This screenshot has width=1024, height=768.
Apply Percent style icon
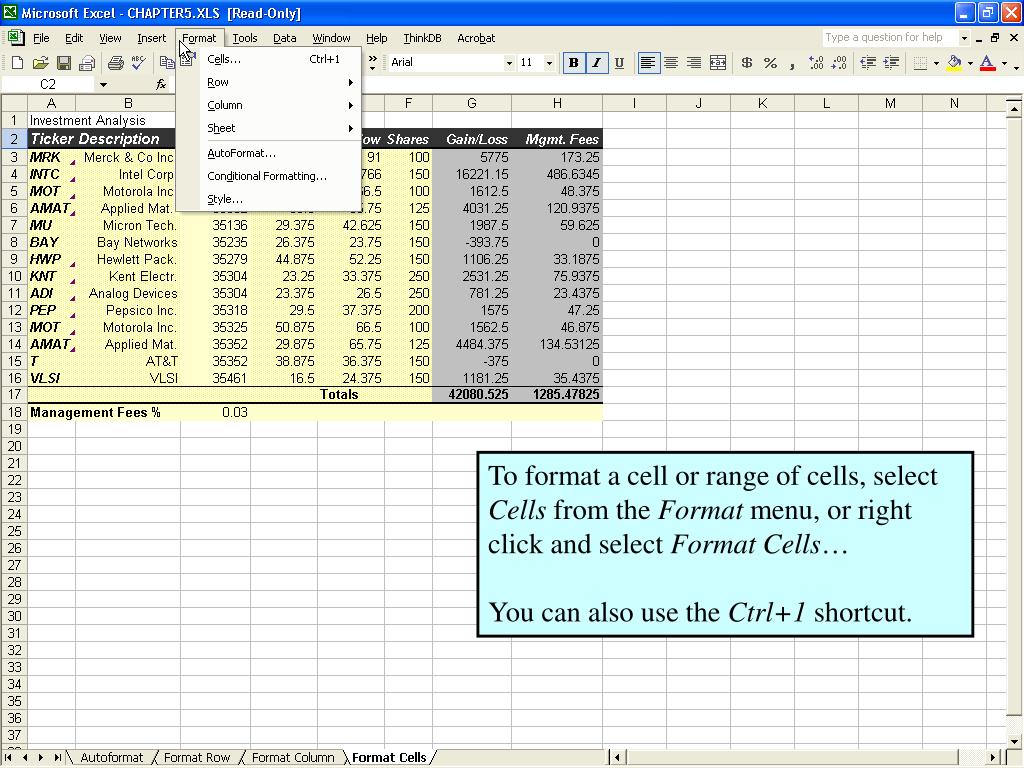click(771, 63)
